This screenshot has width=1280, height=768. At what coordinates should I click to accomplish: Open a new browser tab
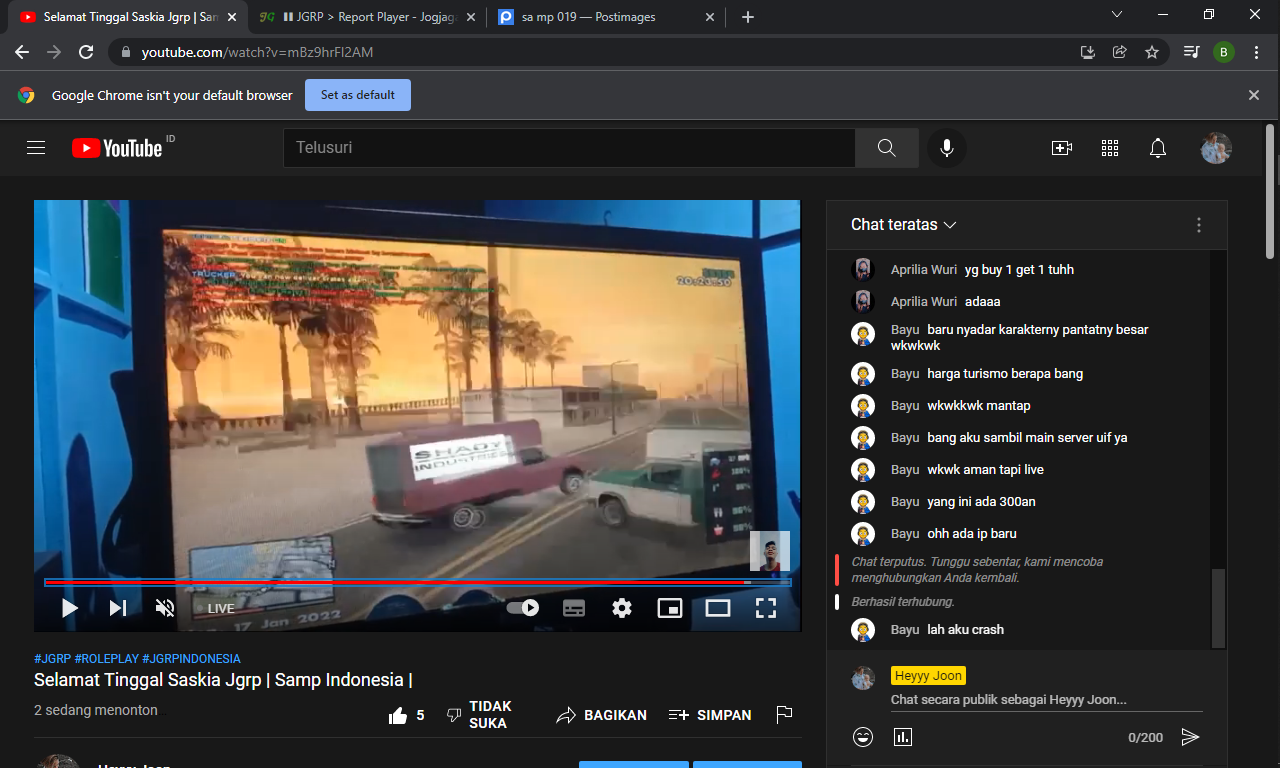(748, 17)
